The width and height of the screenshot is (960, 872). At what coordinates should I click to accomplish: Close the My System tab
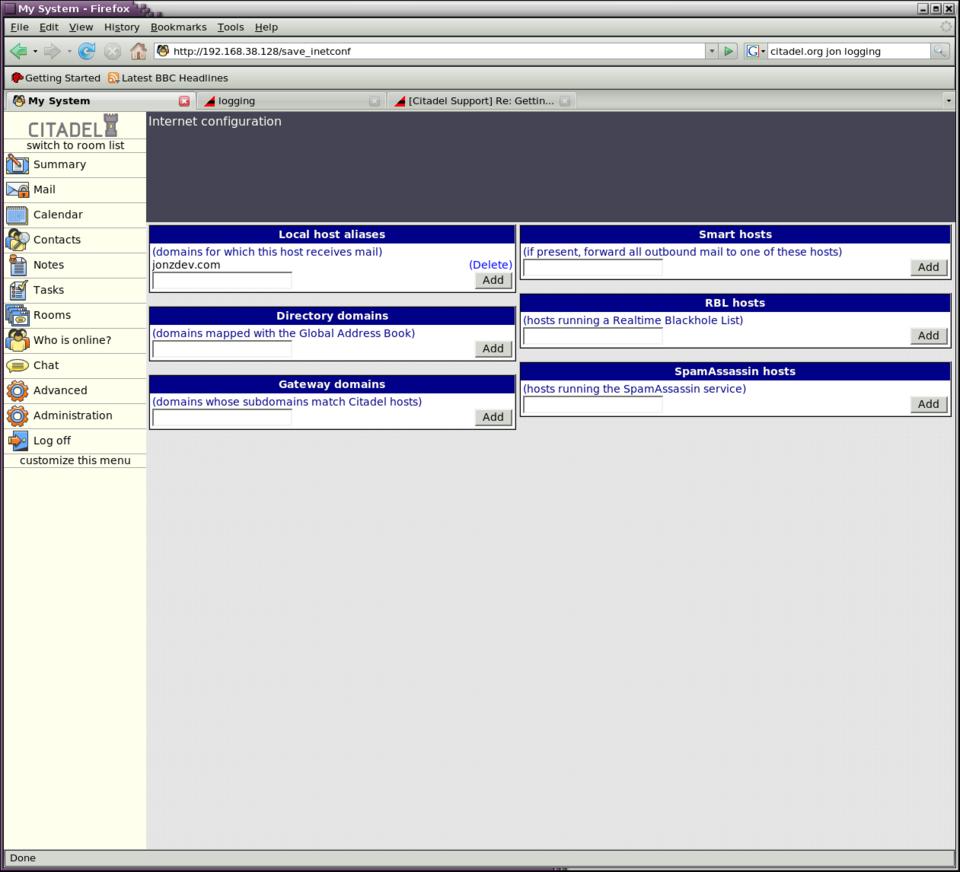(x=184, y=101)
